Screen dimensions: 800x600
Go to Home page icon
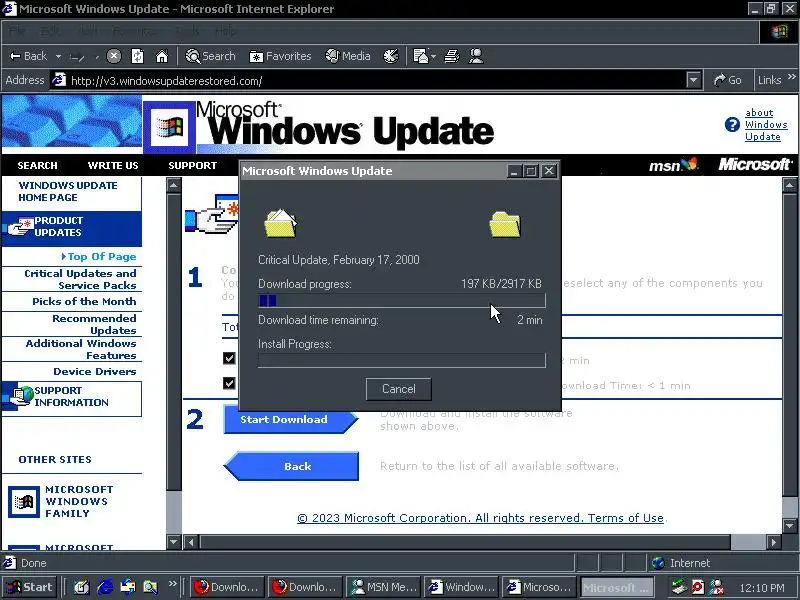click(x=162, y=56)
